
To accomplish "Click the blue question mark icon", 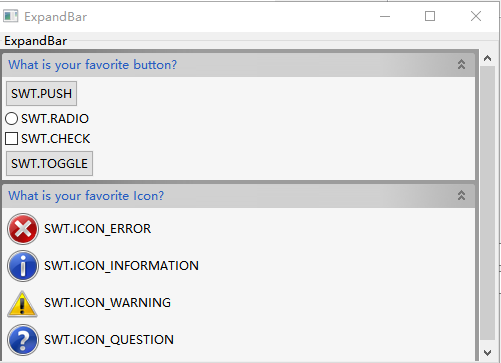I will 23,340.
